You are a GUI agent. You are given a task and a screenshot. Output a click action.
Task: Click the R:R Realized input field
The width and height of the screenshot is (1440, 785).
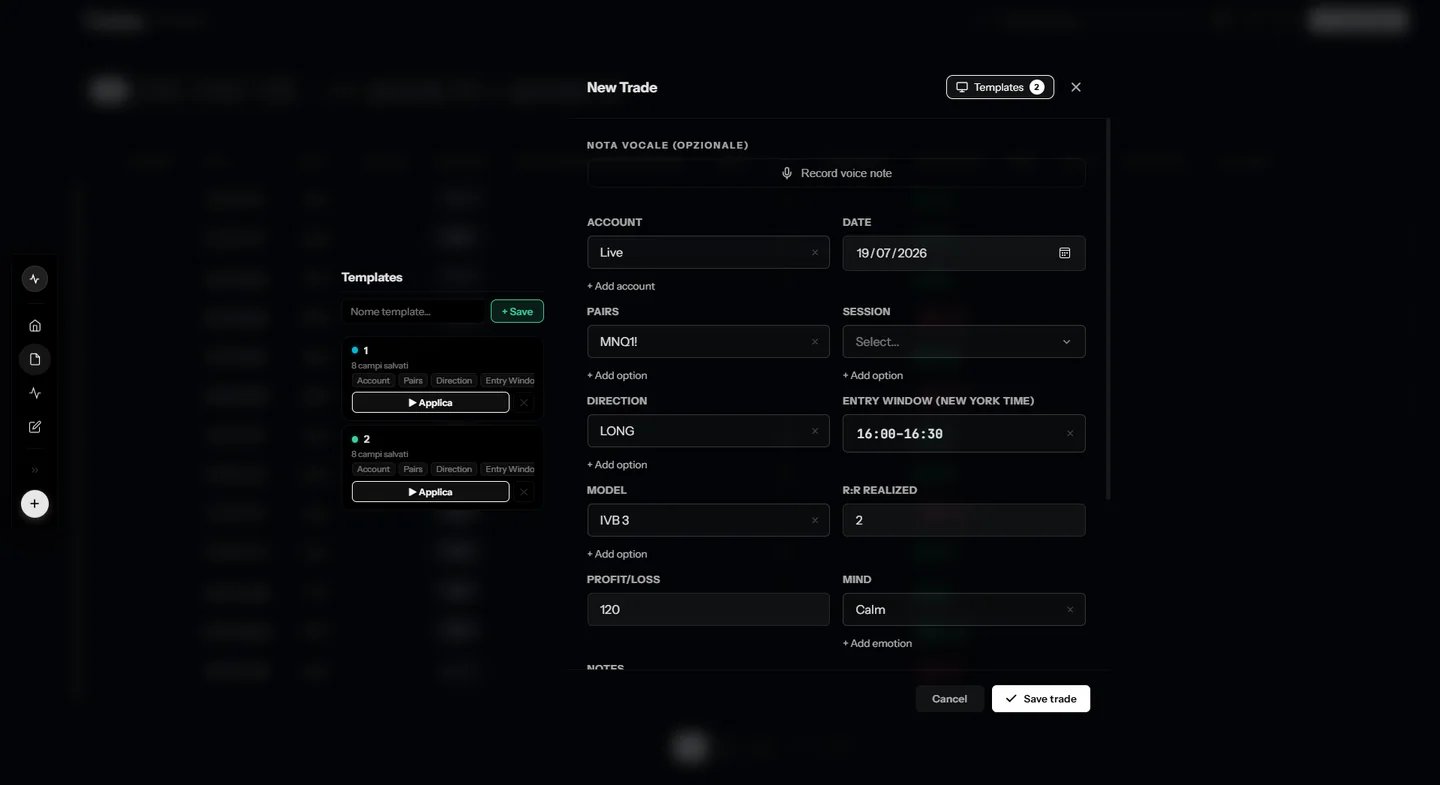(x=964, y=520)
